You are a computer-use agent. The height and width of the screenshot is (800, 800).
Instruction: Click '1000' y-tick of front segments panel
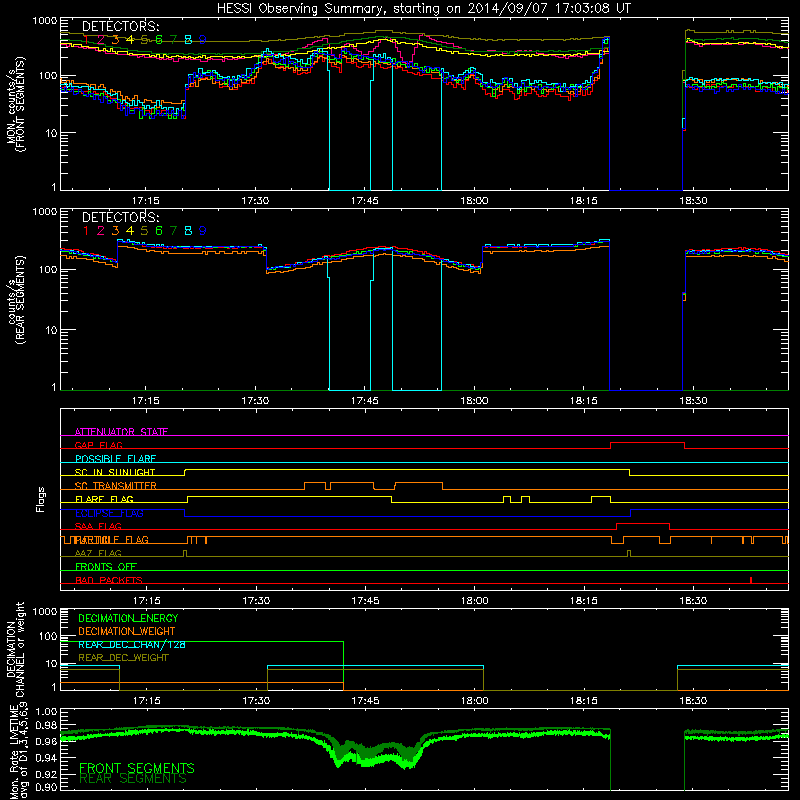(x=45, y=21)
